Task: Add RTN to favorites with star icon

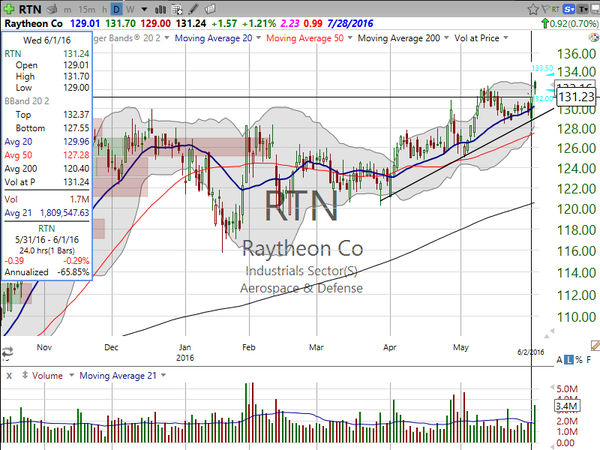Action: click(x=533, y=9)
